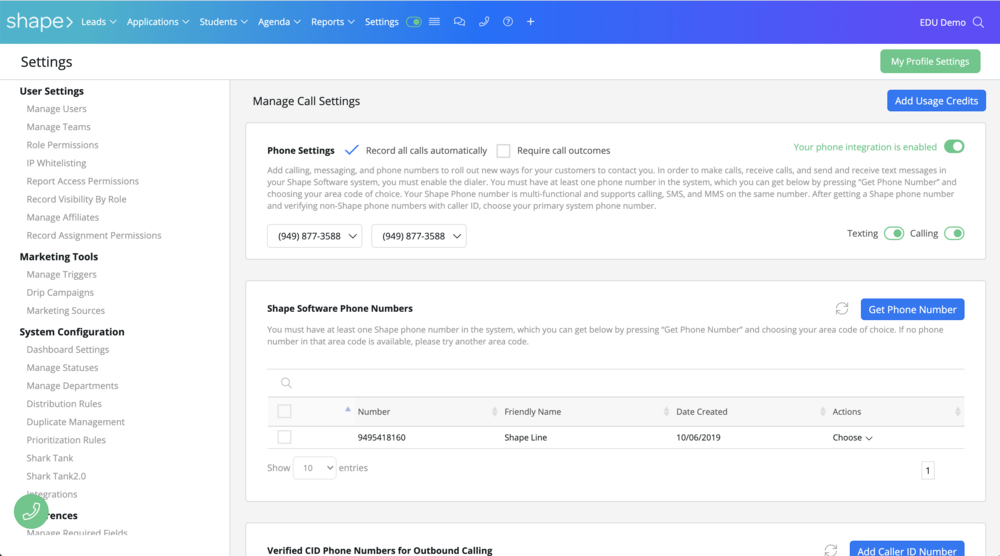Screen dimensions: 1000x556
Task: Open Drip Campaigns
Action: coord(60,293)
